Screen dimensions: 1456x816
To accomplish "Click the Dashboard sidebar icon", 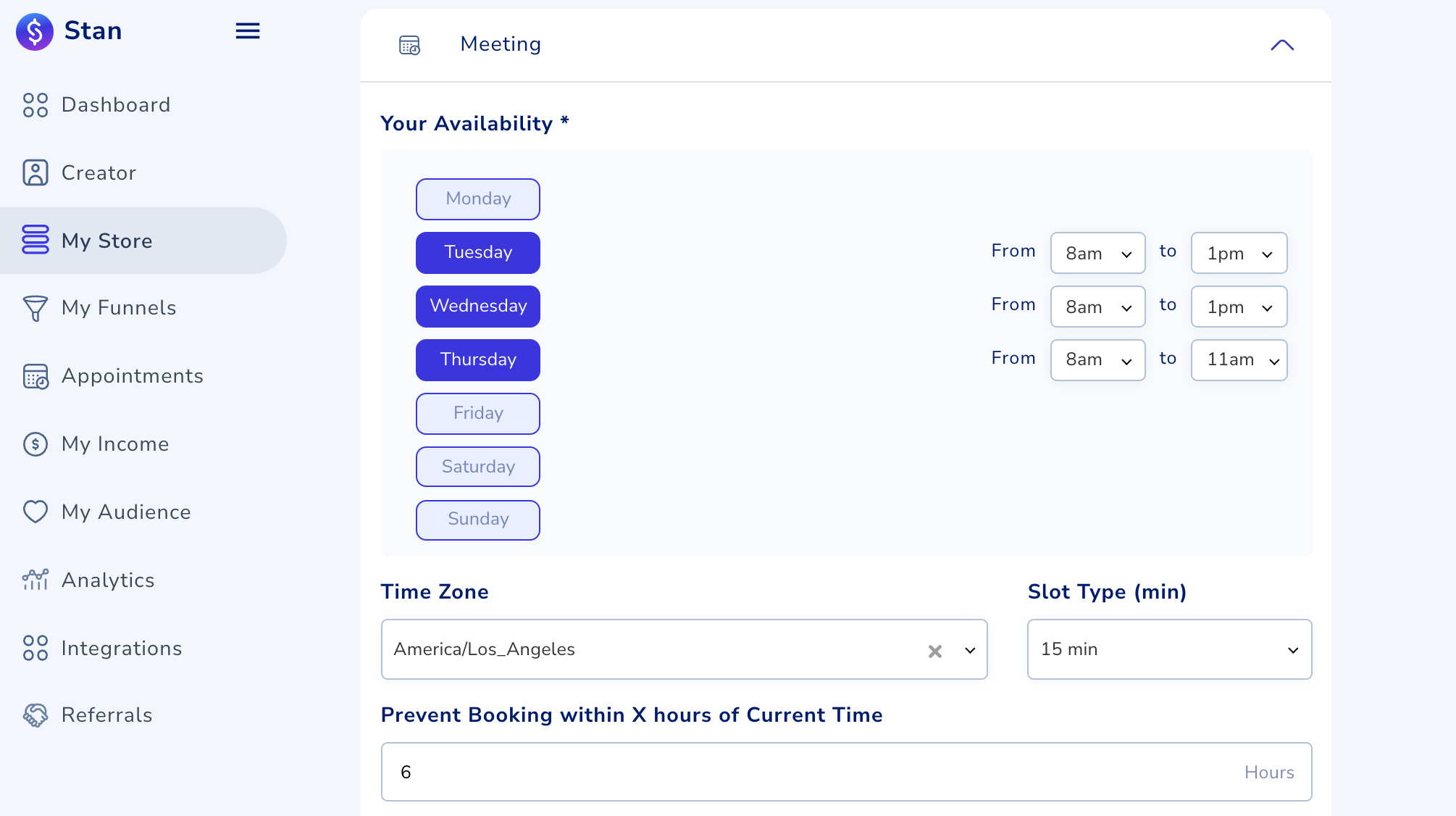I will pyautogui.click(x=35, y=103).
